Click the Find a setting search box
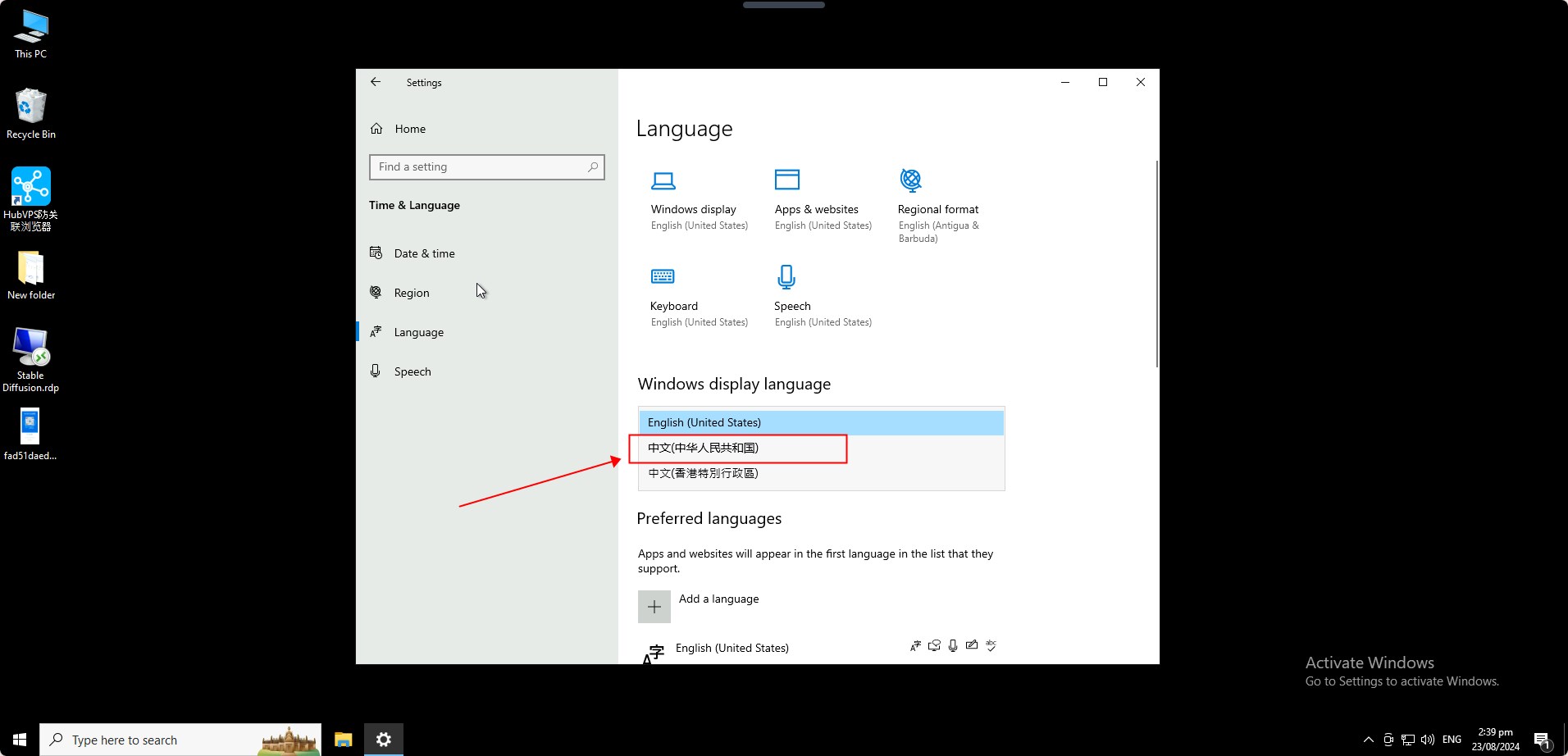The image size is (1568, 756). tap(486, 167)
